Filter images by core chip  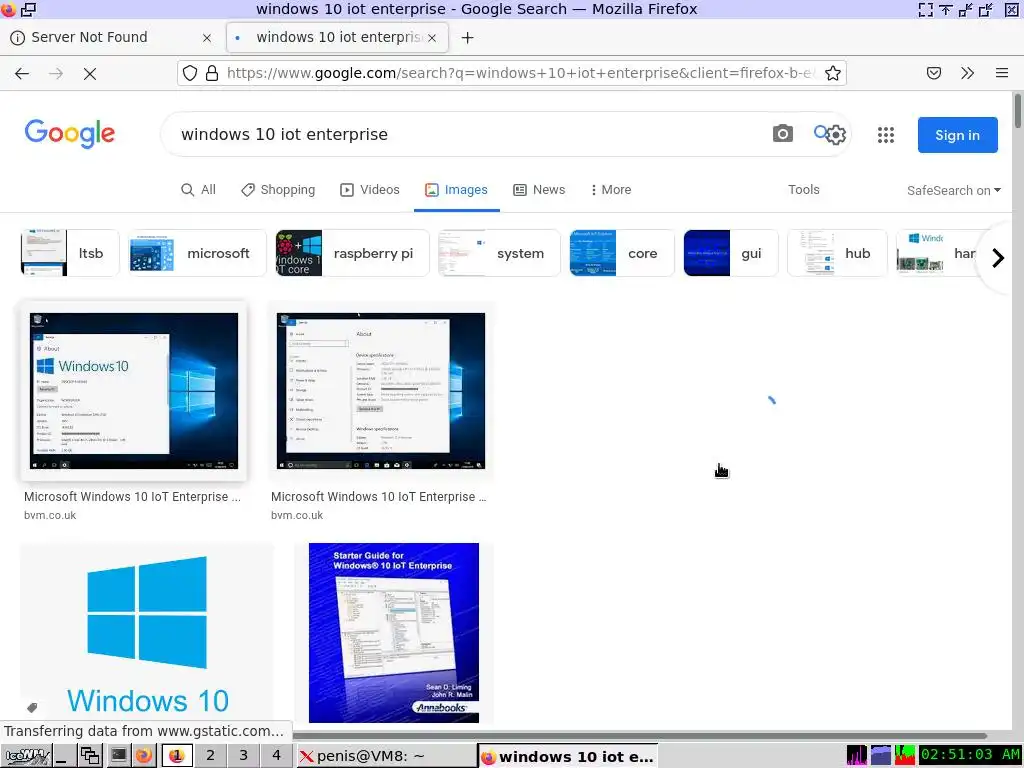[x=622, y=253]
